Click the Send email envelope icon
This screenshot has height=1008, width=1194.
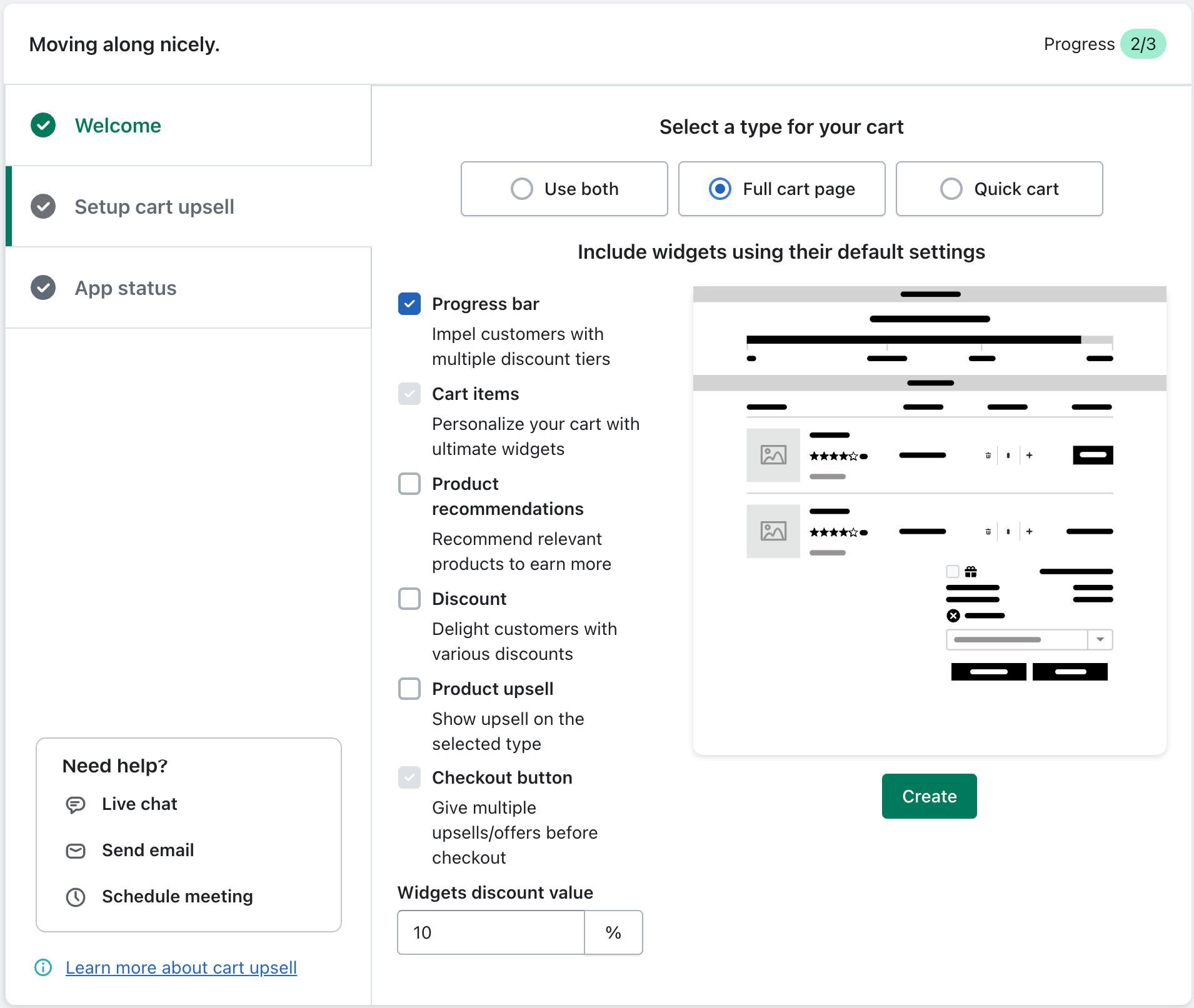tap(76, 851)
